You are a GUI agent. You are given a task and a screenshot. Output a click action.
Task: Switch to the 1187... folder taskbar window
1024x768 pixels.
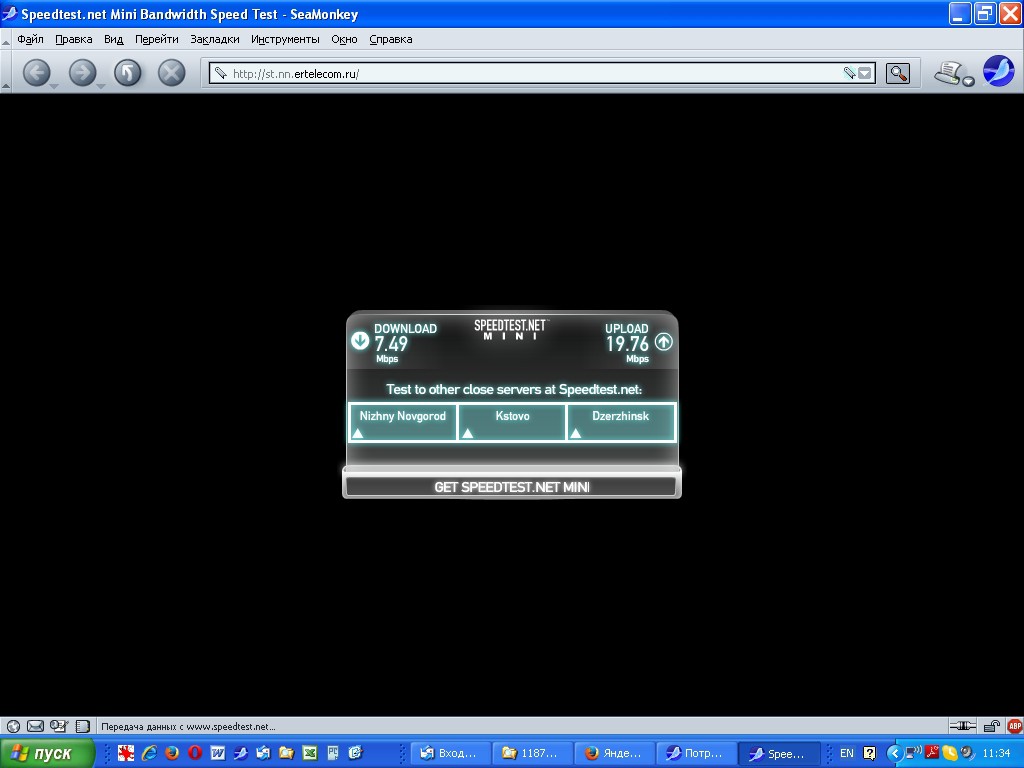pos(531,754)
